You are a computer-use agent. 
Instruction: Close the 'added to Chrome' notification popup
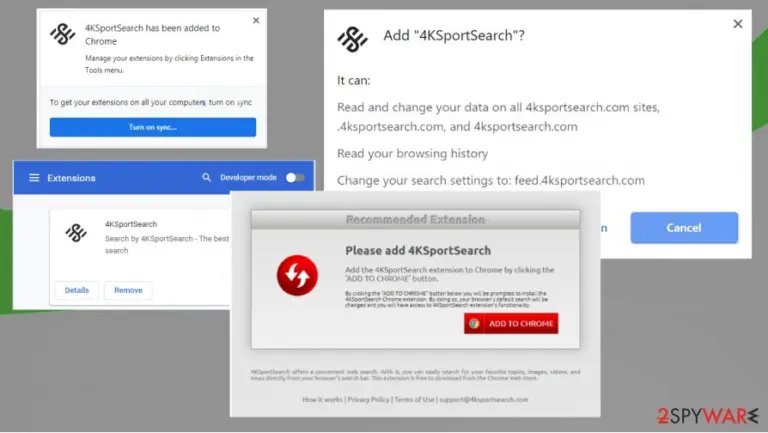[256, 21]
